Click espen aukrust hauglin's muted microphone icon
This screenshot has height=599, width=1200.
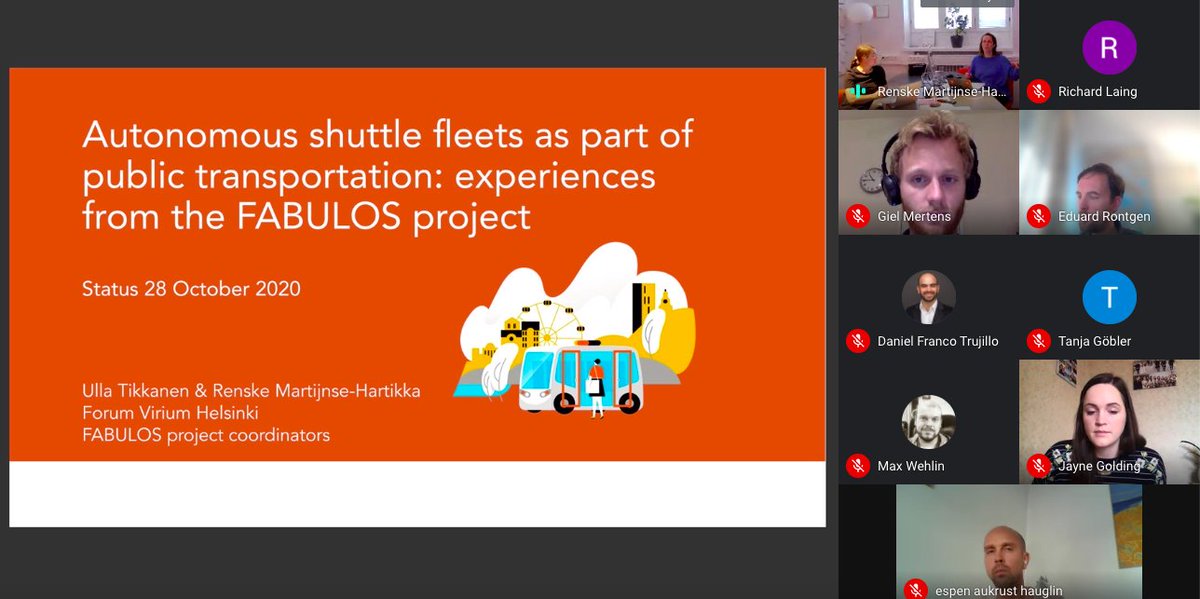point(914,590)
